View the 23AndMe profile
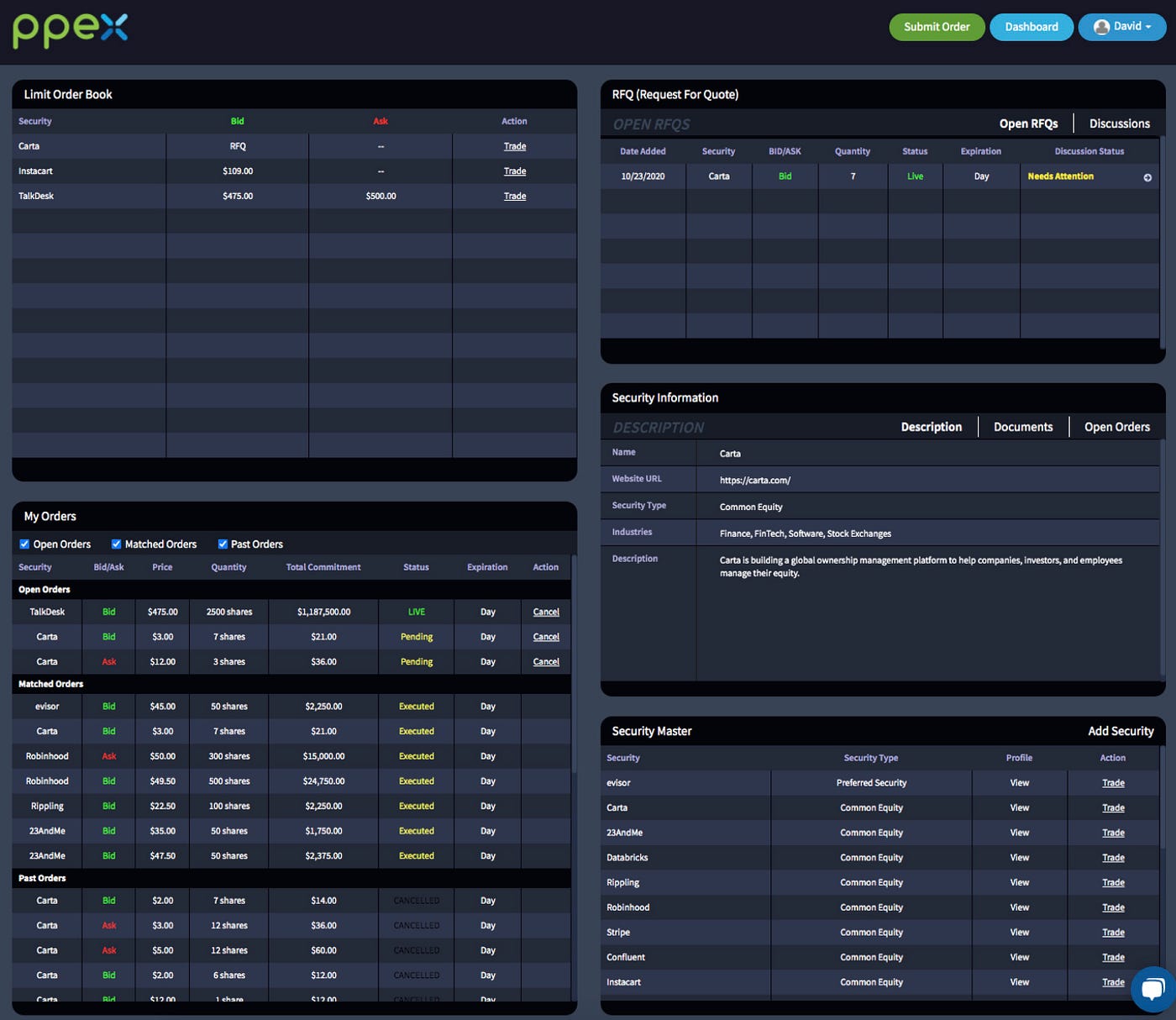This screenshot has height=1020, width=1176. [1020, 833]
